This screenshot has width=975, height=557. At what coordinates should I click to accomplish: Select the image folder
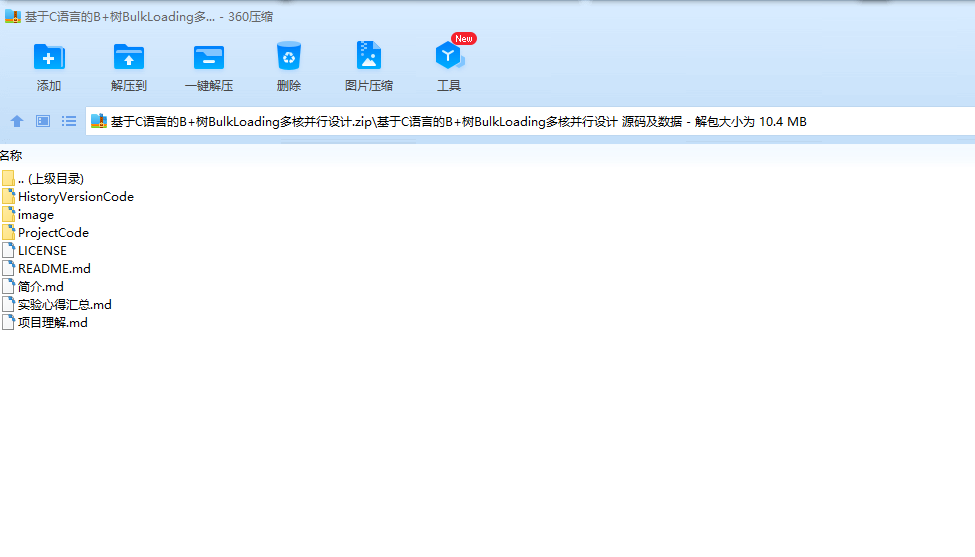click(x=28, y=215)
